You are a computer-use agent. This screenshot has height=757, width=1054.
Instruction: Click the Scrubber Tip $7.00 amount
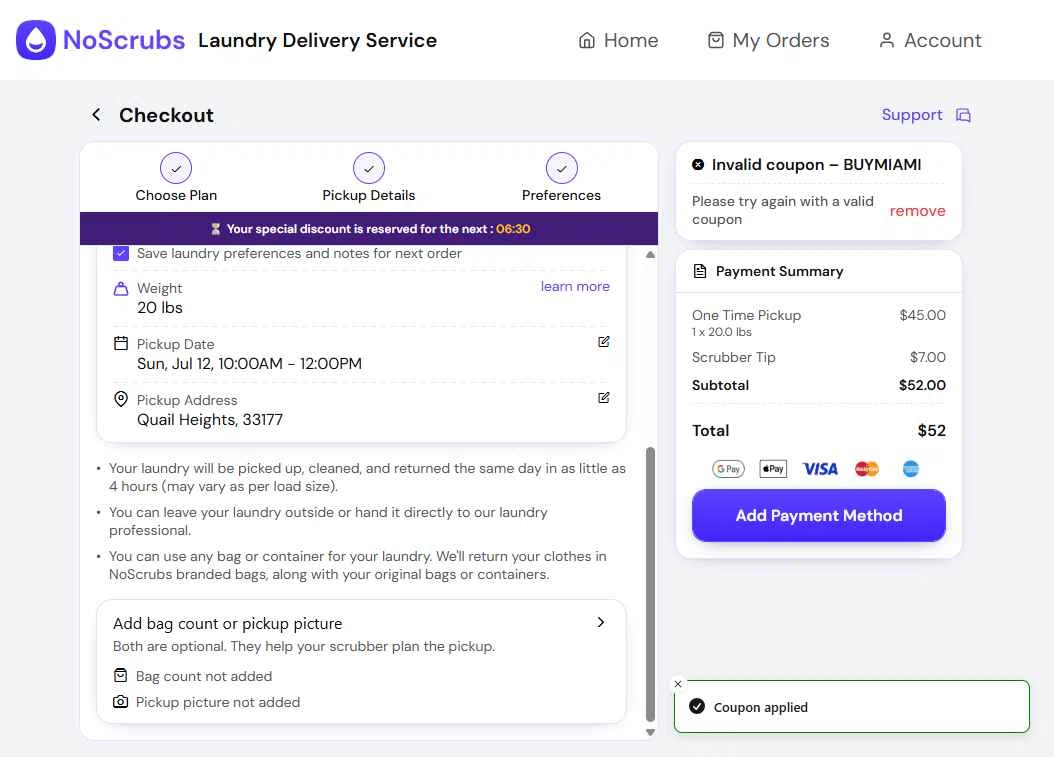click(x=928, y=357)
